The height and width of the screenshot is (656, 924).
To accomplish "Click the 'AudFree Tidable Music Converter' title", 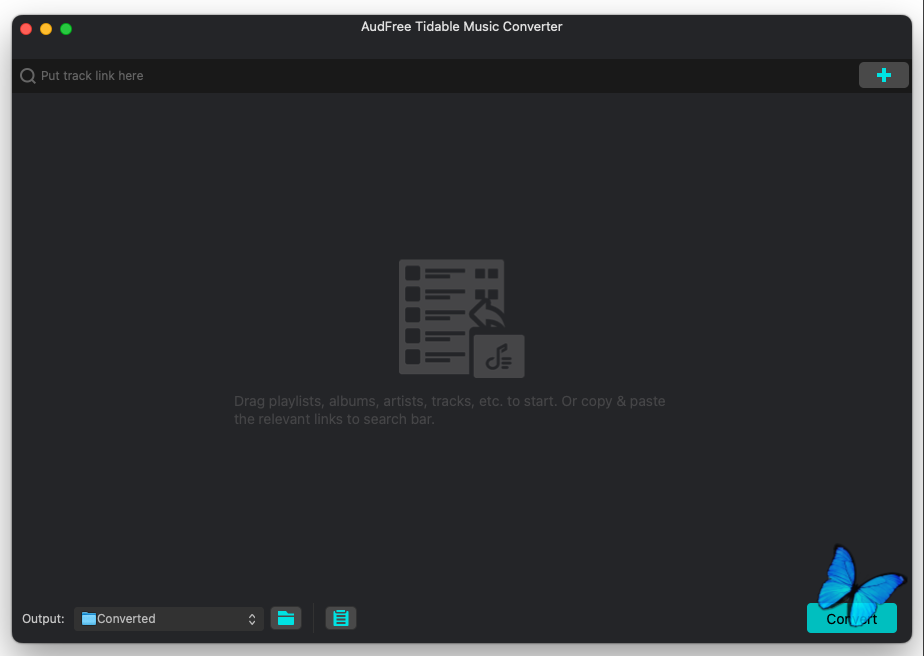I will click(x=461, y=27).
